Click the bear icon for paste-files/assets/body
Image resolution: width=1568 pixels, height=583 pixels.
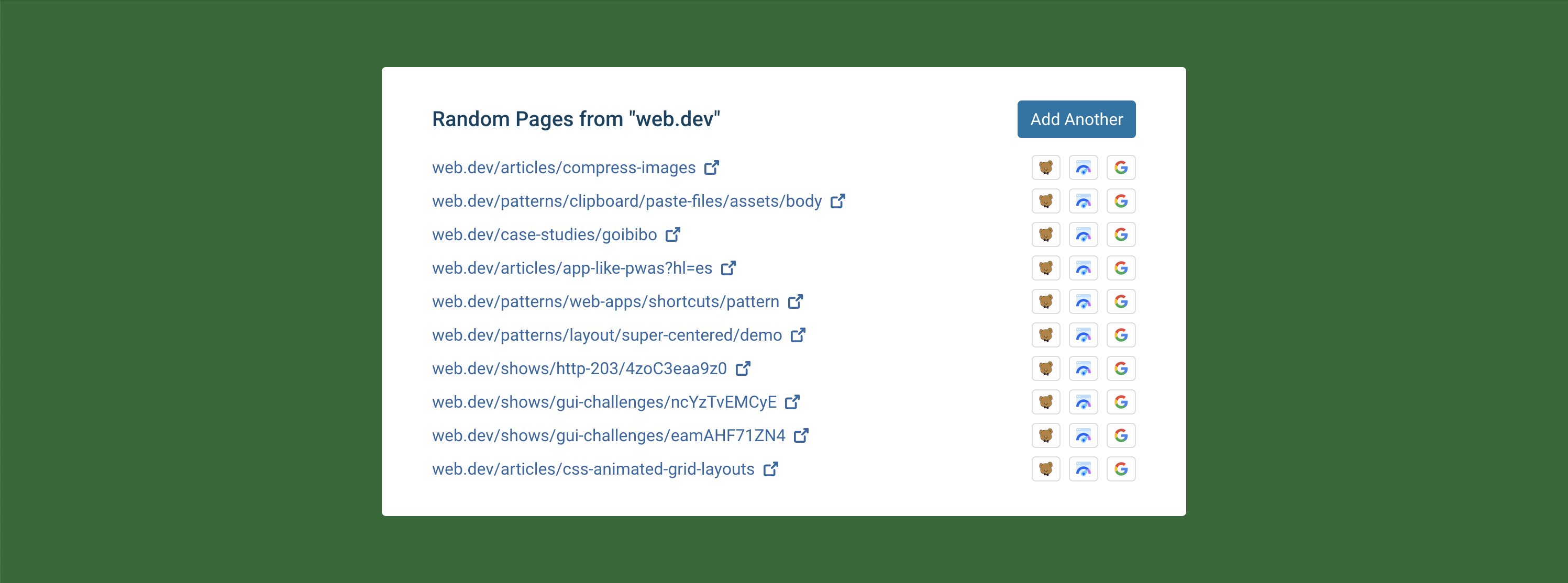point(1046,201)
